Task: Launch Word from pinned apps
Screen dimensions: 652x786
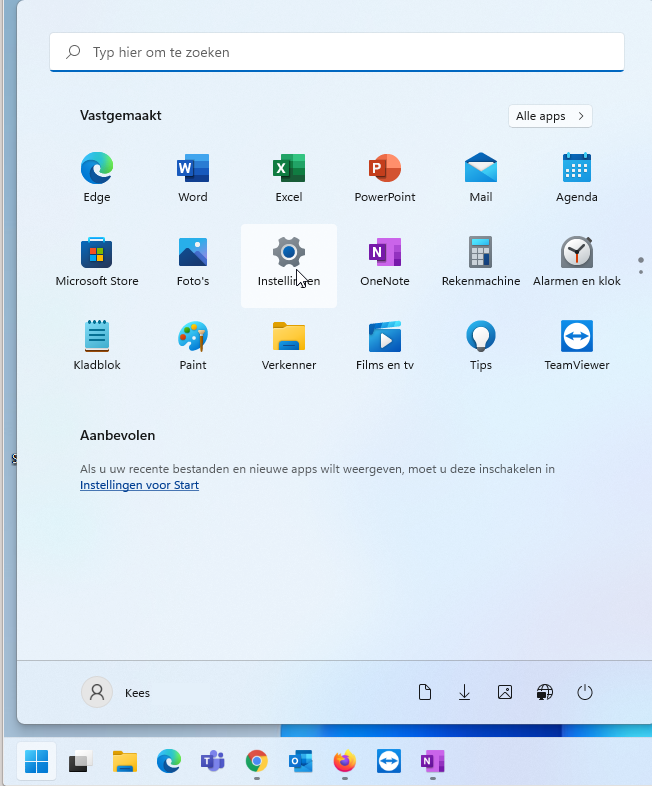Action: 192,177
